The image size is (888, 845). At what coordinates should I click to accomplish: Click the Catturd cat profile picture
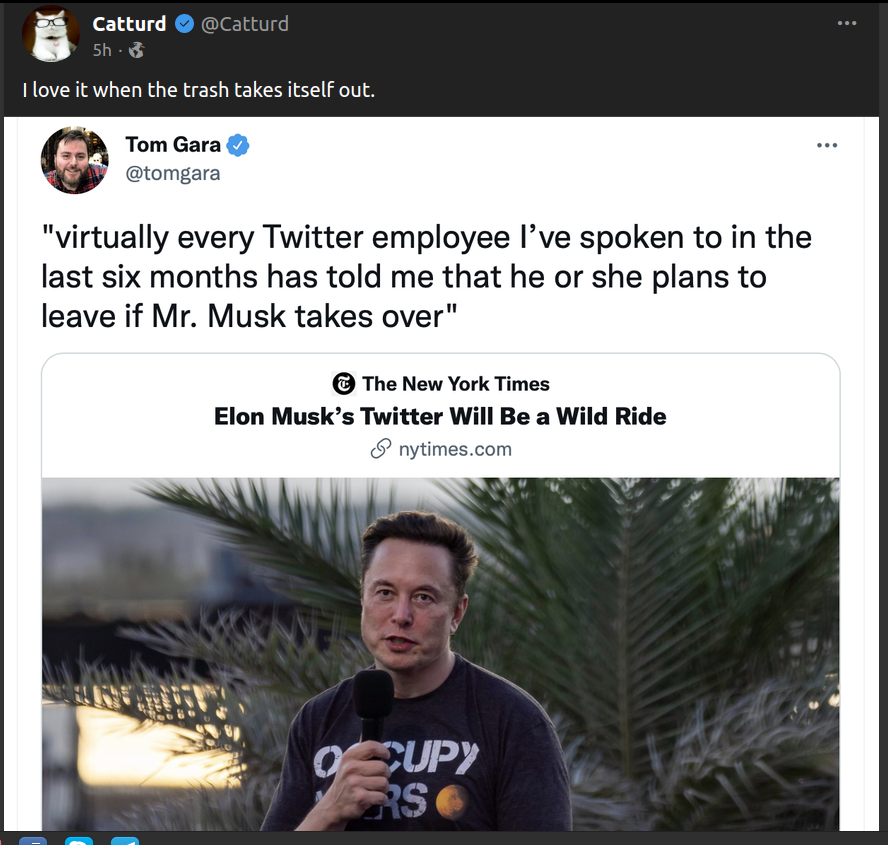click(51, 34)
